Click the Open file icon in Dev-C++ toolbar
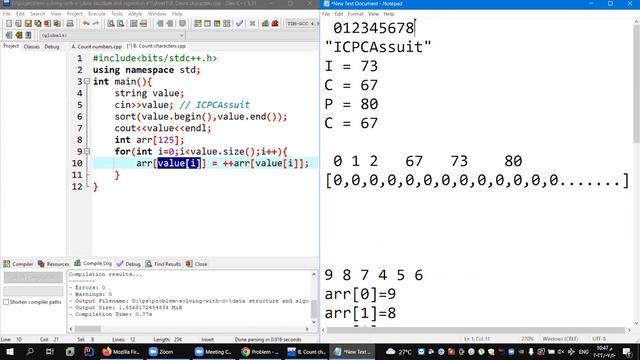Screen dimensions: 640x360 point(18,24)
